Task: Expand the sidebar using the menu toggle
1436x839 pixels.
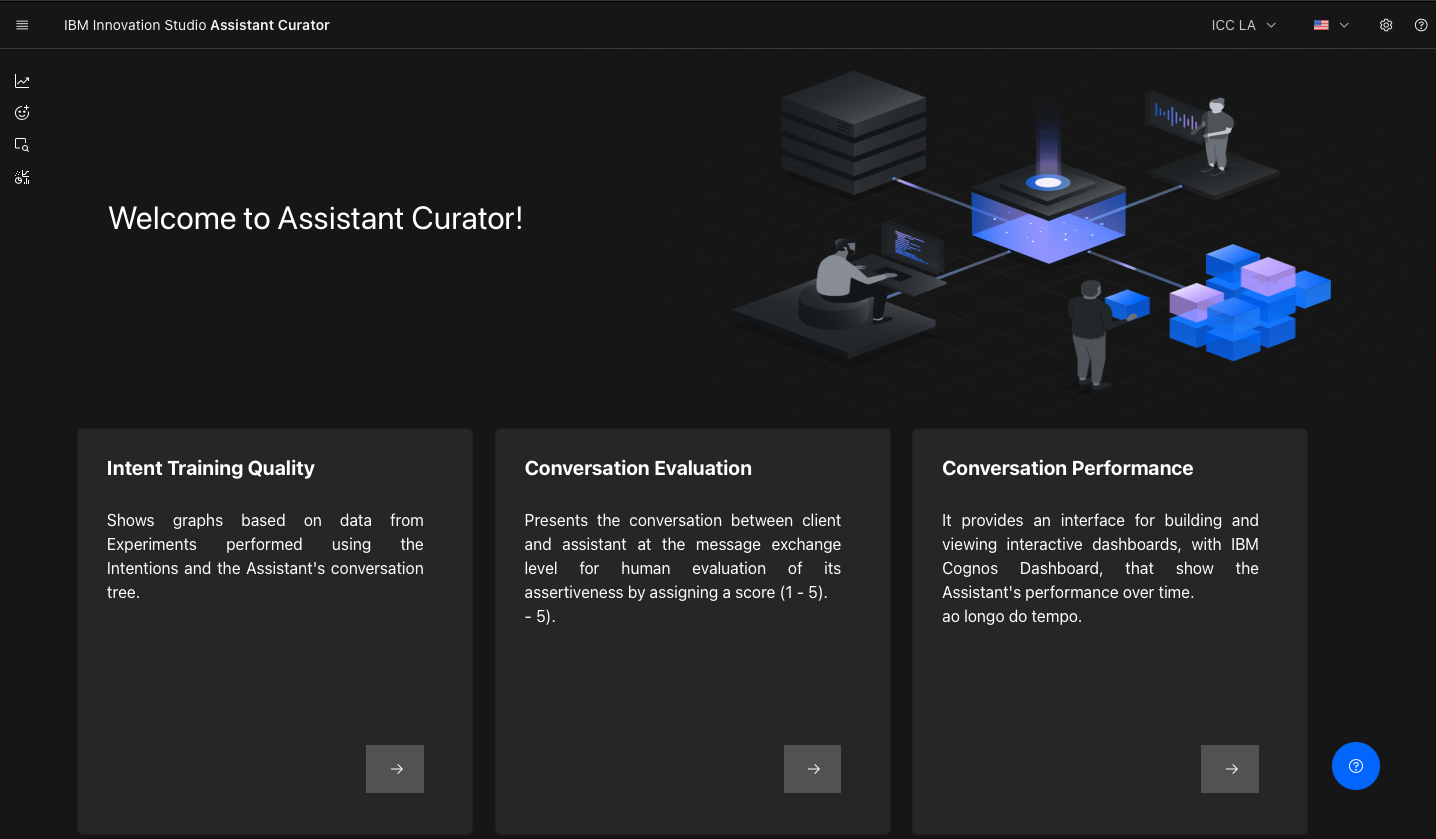Action: click(x=21, y=24)
